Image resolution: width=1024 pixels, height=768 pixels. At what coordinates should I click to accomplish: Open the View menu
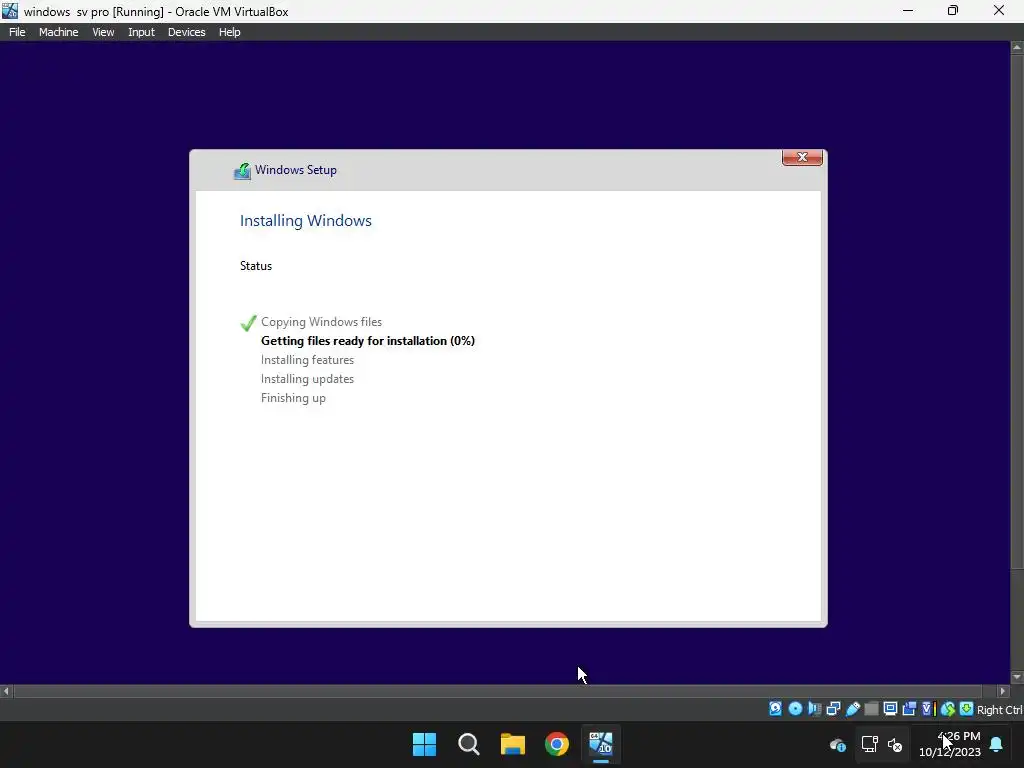[103, 32]
